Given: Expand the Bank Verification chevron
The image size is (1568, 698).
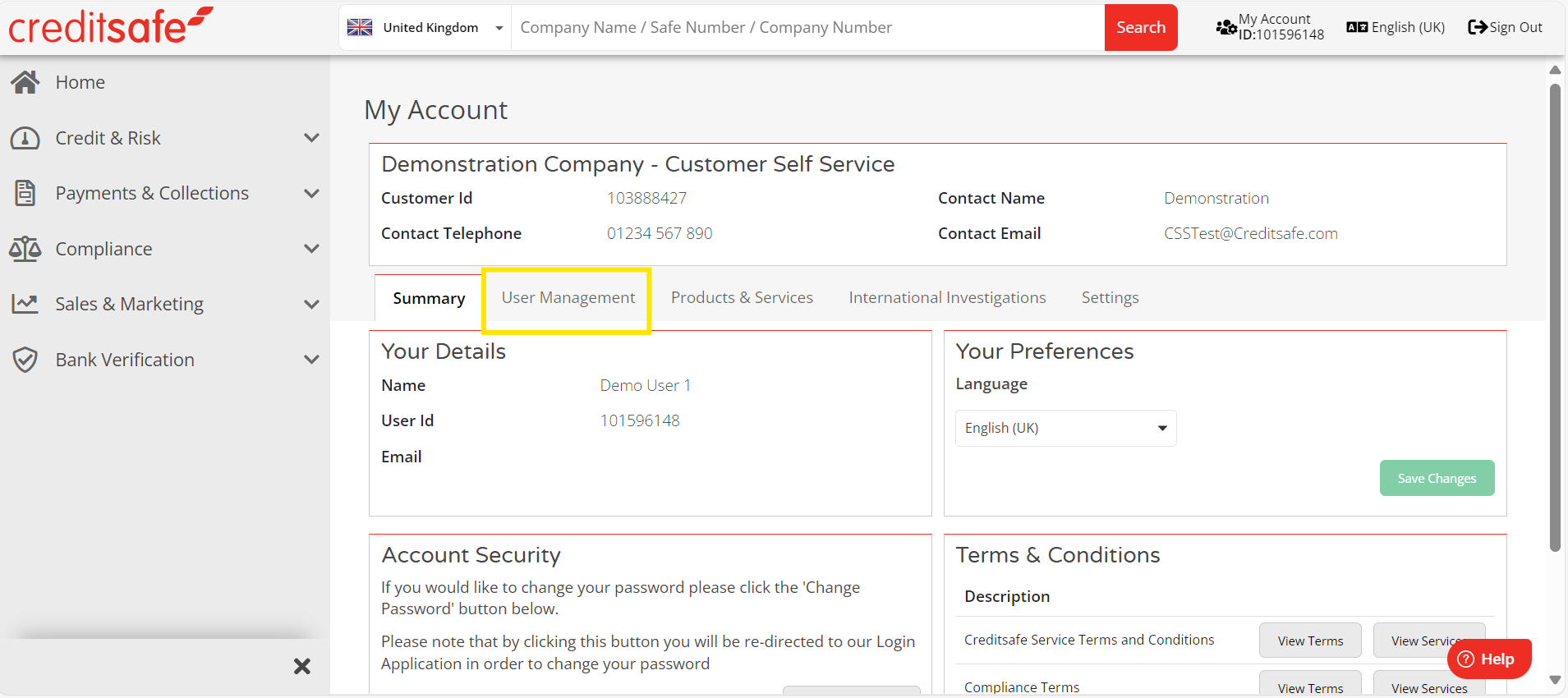Looking at the screenshot, I should tap(311, 360).
